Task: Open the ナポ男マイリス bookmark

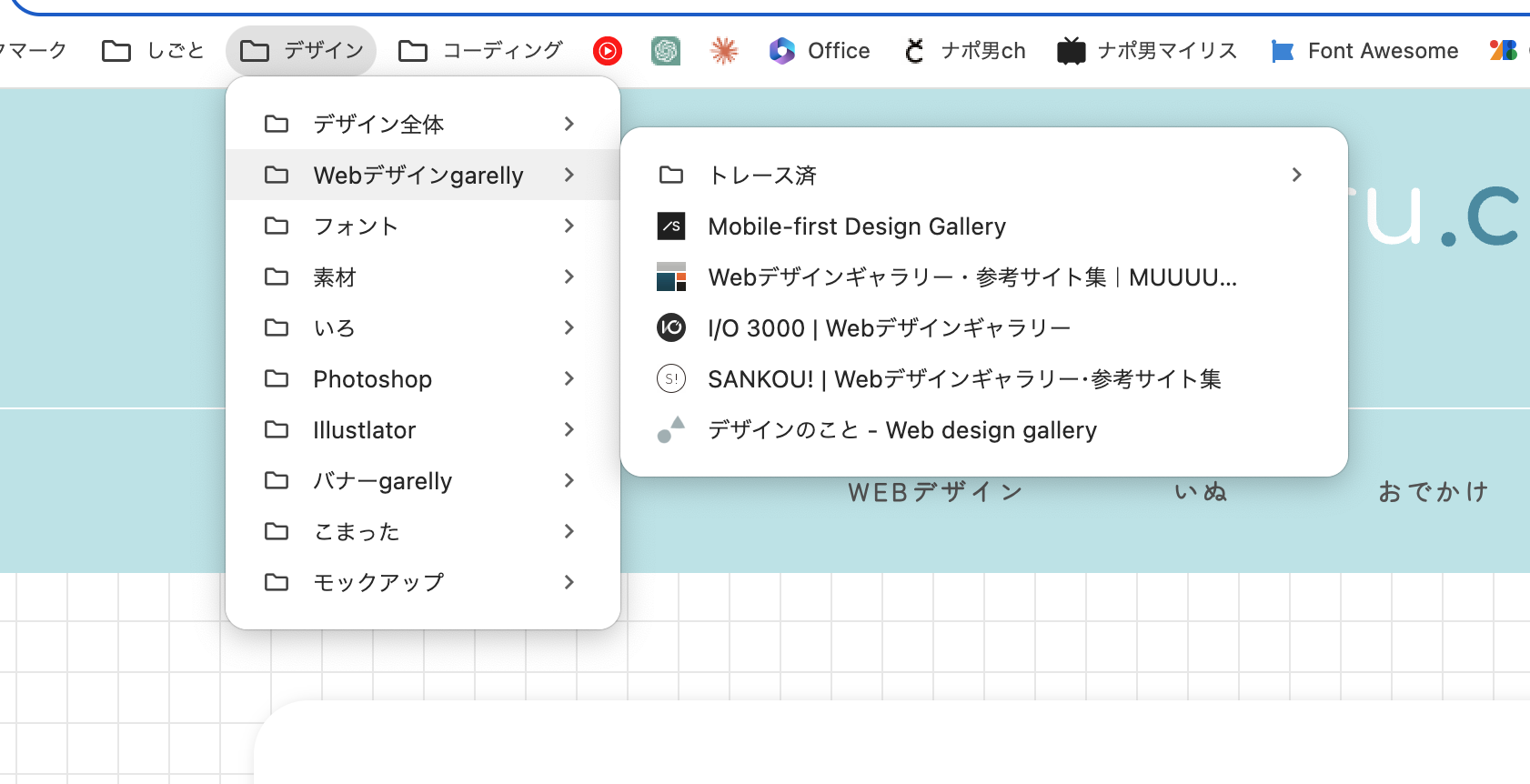Action: point(1147,51)
